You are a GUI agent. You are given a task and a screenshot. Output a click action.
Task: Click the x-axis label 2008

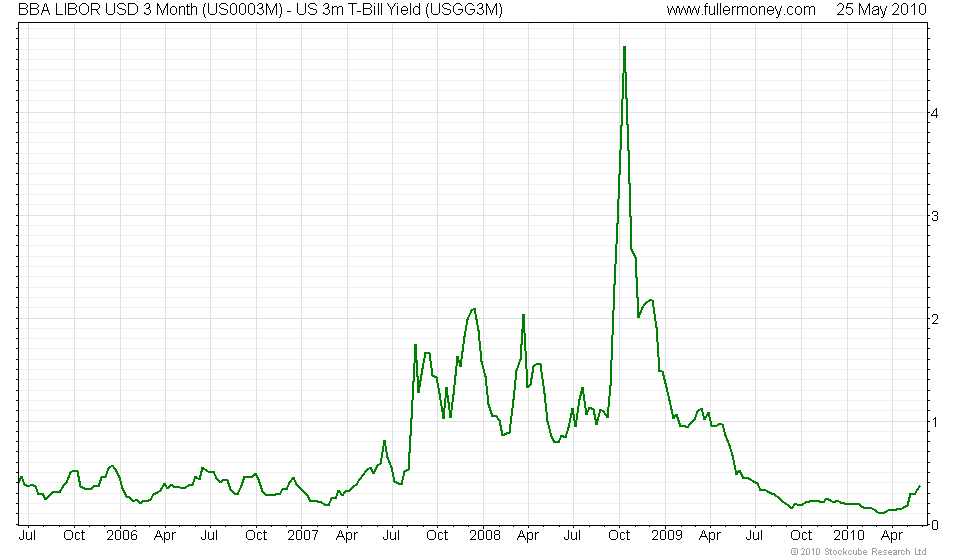click(485, 536)
